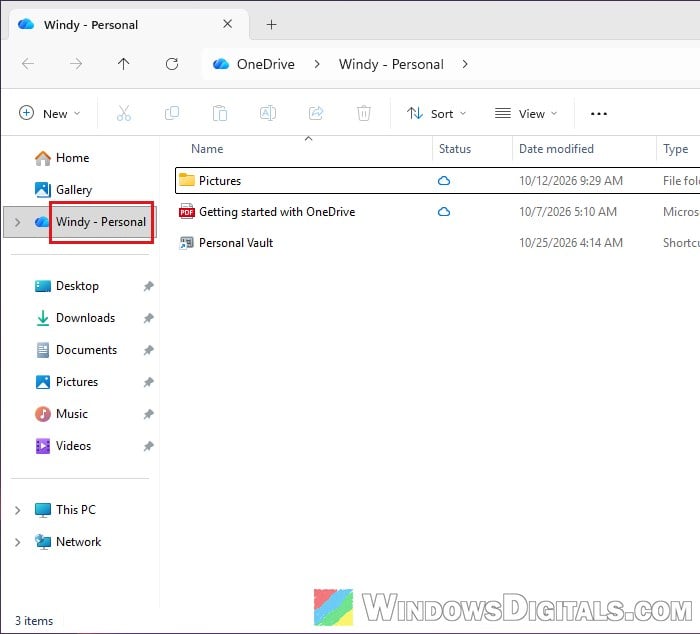This screenshot has height=634, width=700.
Task: Select Windy - Personal in navigation pane
Action: [101, 222]
